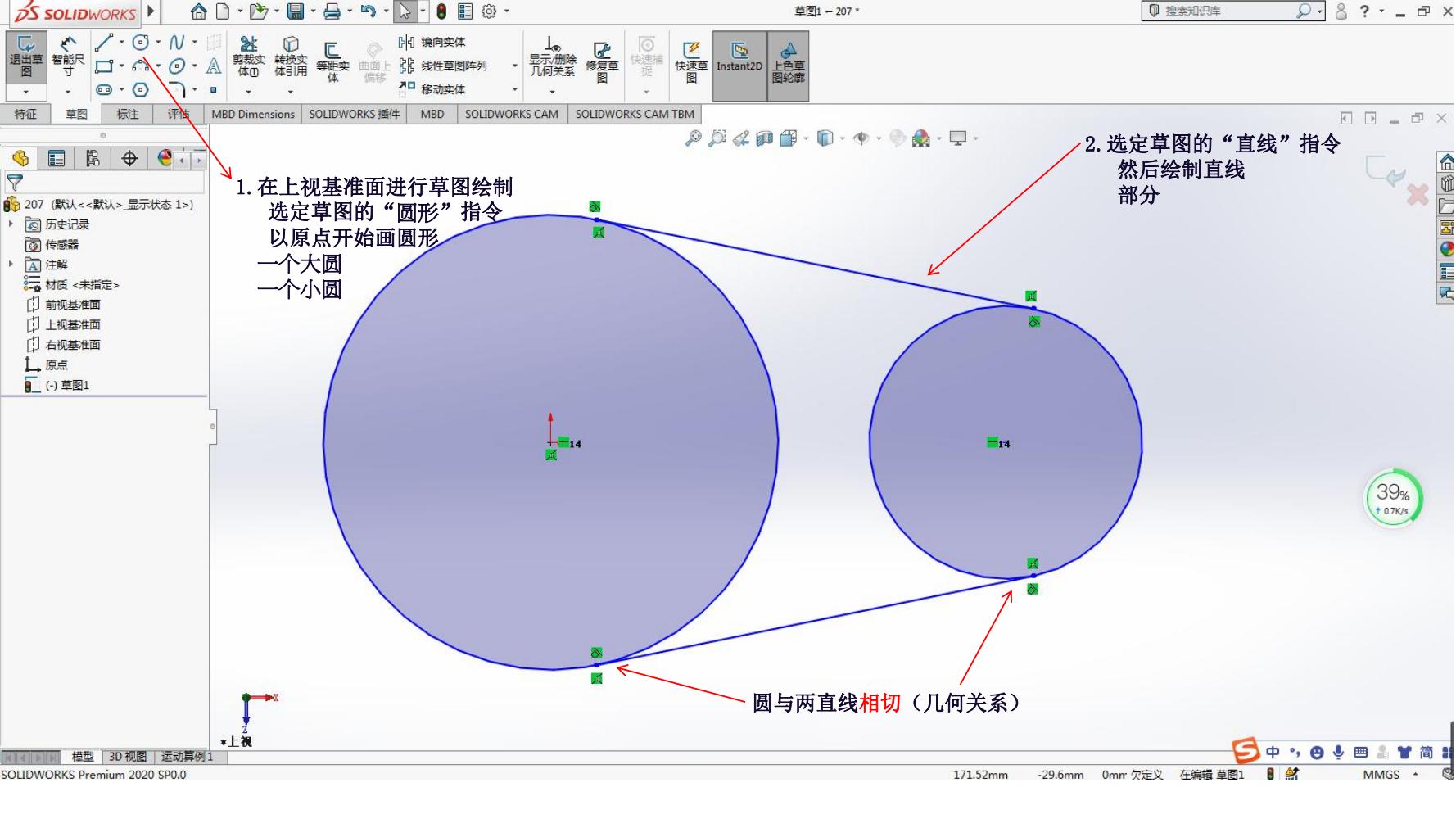This screenshot has height=819, width=1456.
Task: Open the ConfigurationManager tab icon
Action: click(93, 158)
